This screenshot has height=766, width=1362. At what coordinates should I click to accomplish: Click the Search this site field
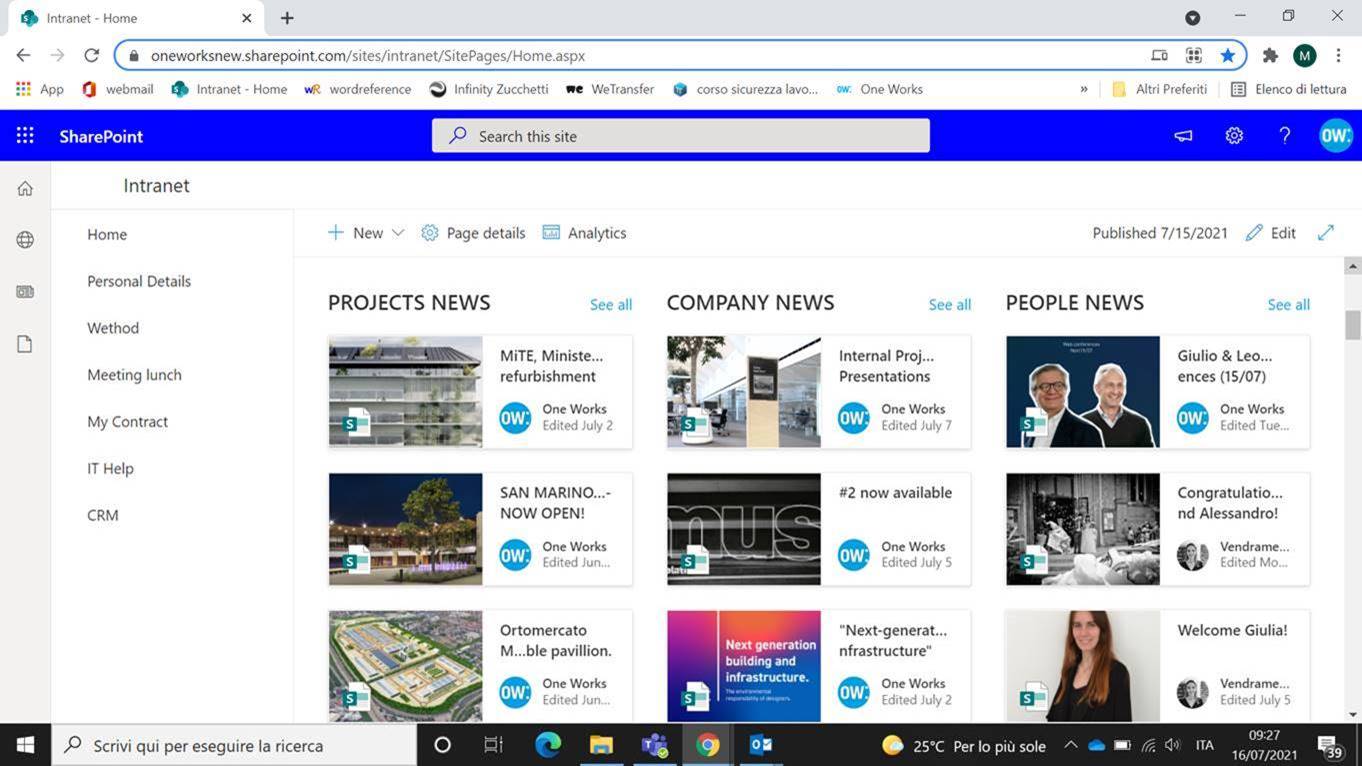680,135
